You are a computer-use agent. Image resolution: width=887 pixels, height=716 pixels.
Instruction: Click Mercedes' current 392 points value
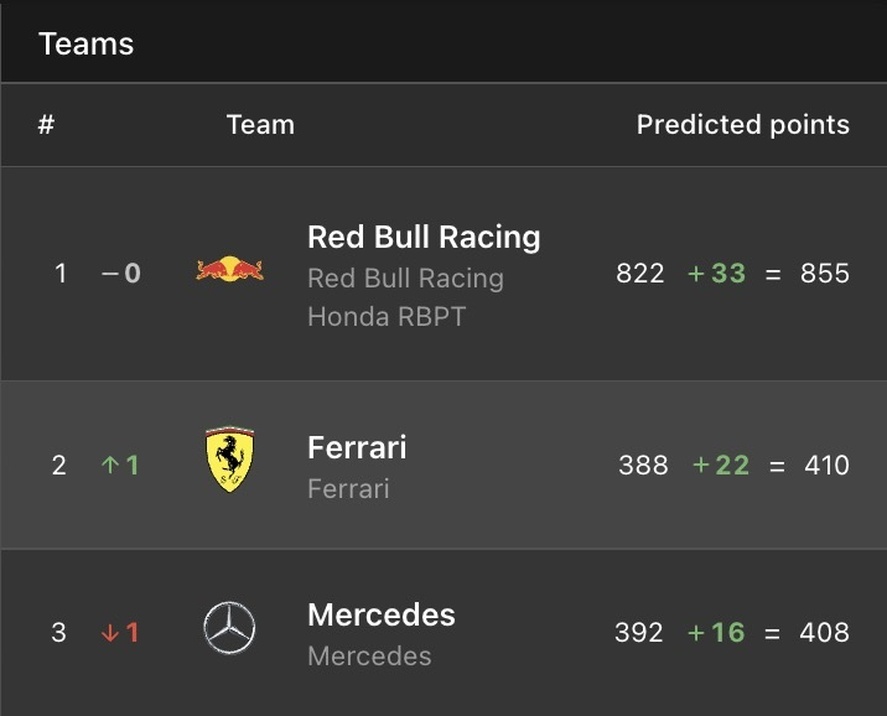coord(639,632)
